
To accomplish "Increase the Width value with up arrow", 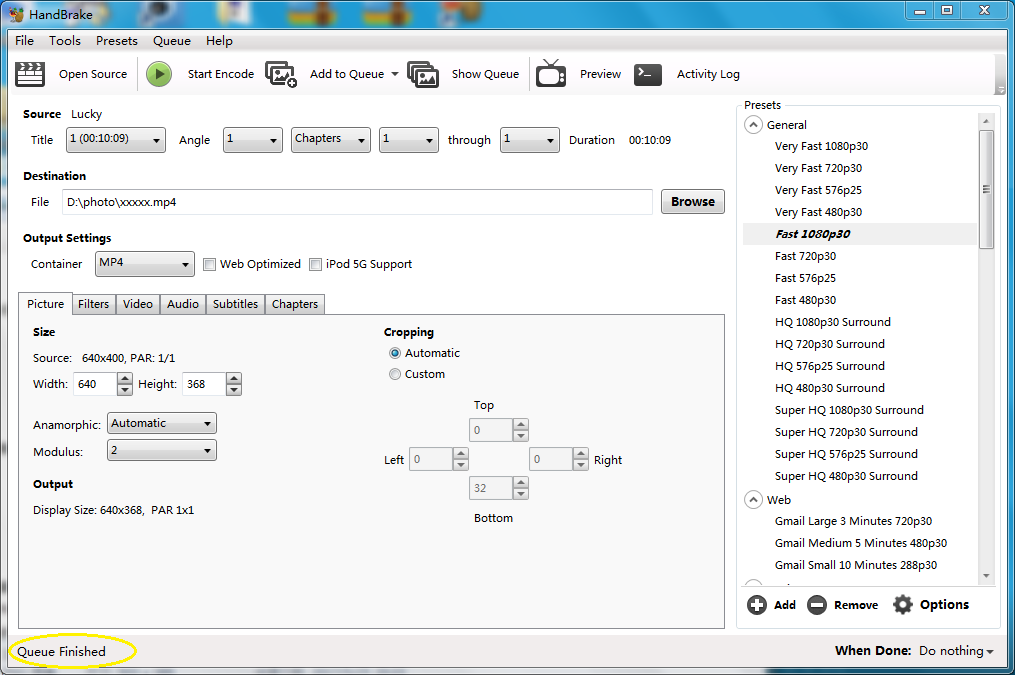I will 125,378.
